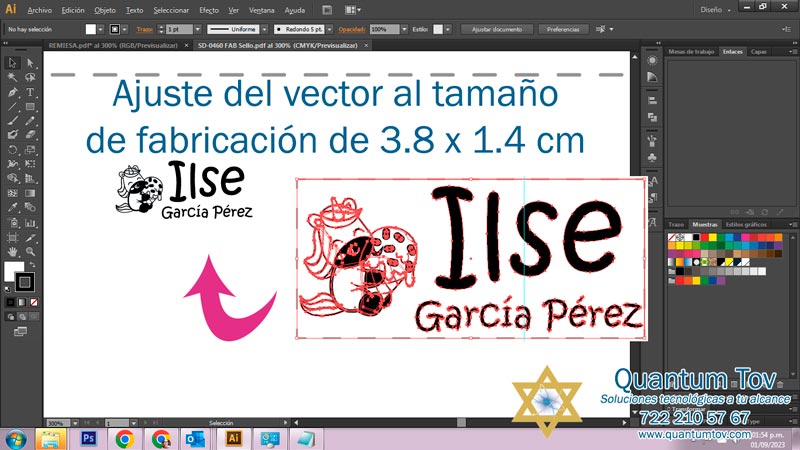Open the Brushes panel dock icon
Image resolution: width=800 pixels, height=450 pixels.
click(x=652, y=141)
